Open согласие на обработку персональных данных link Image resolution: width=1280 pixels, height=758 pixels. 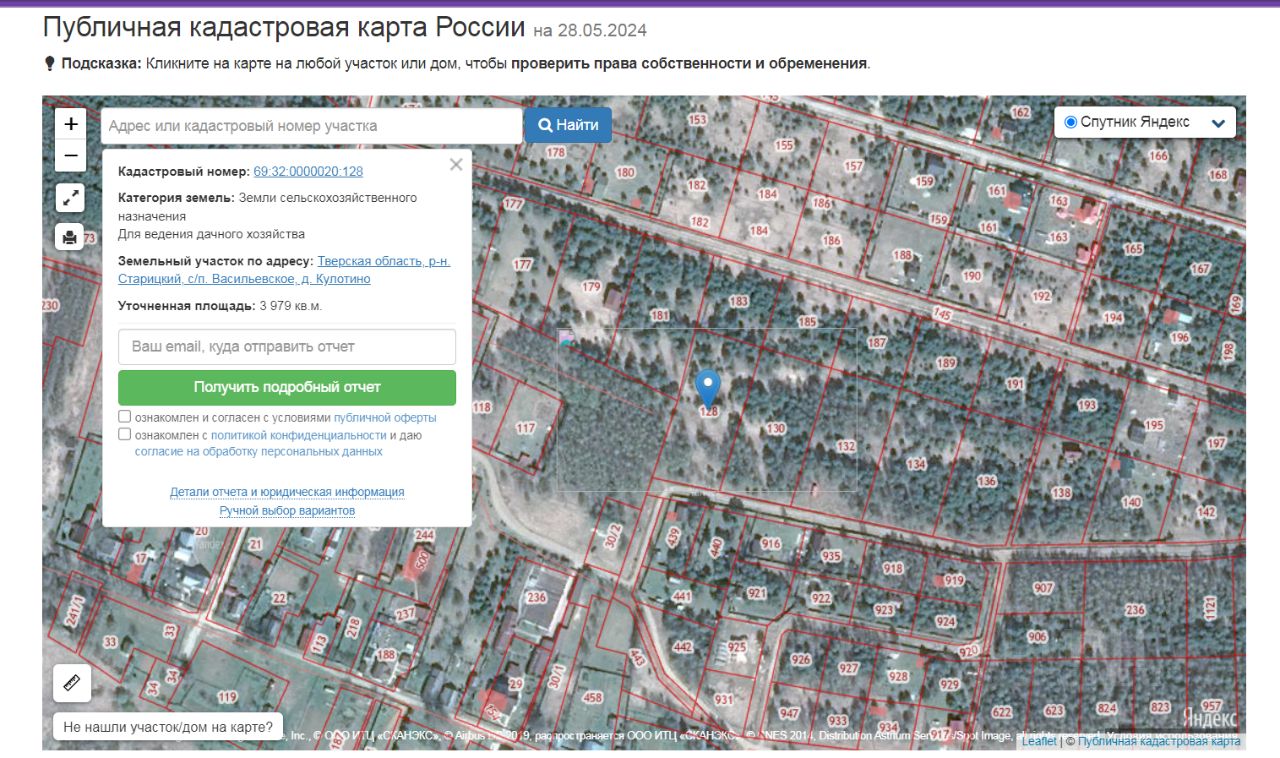click(x=259, y=452)
